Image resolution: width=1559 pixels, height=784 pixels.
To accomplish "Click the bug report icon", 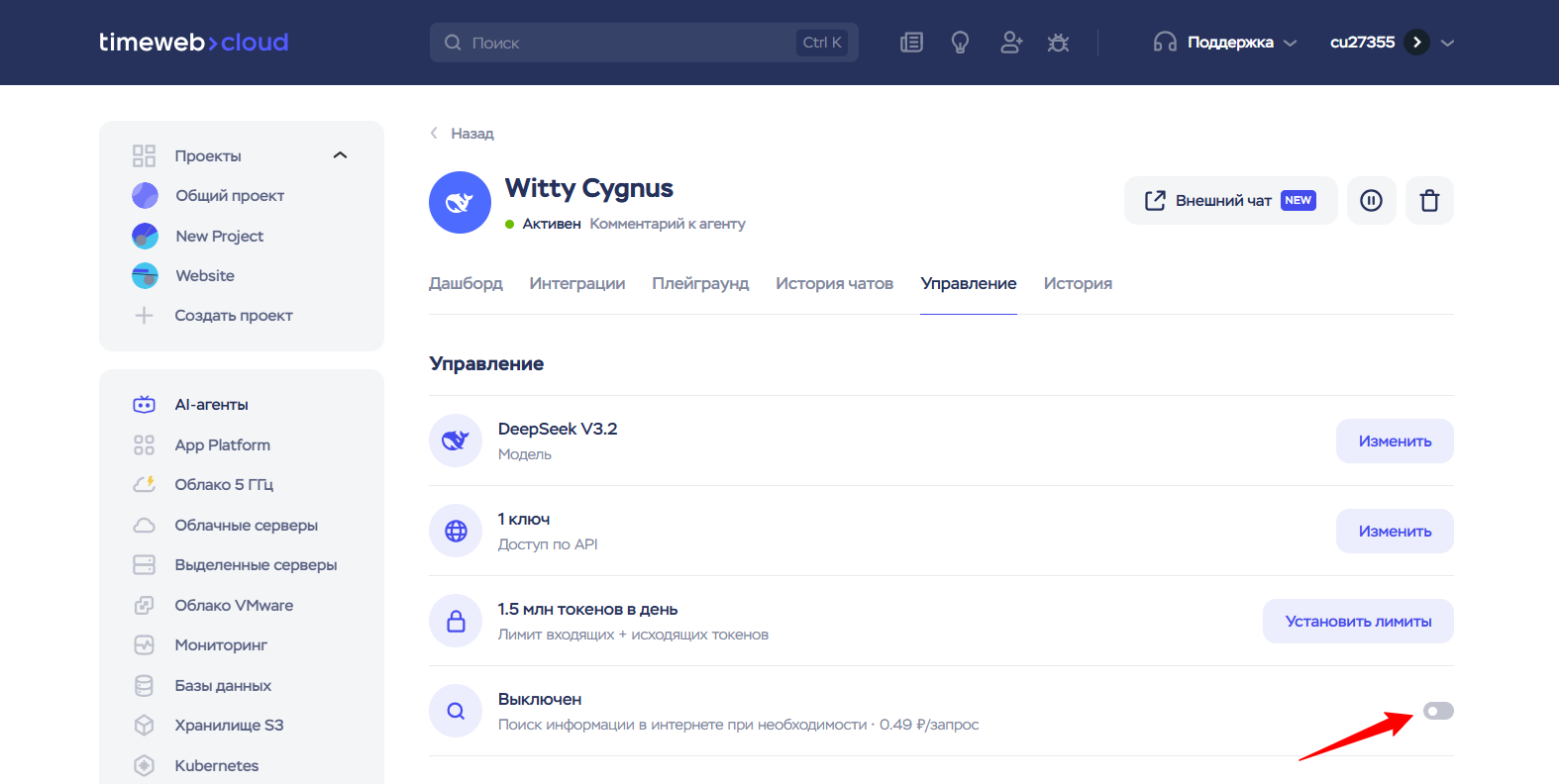I will point(1058,43).
